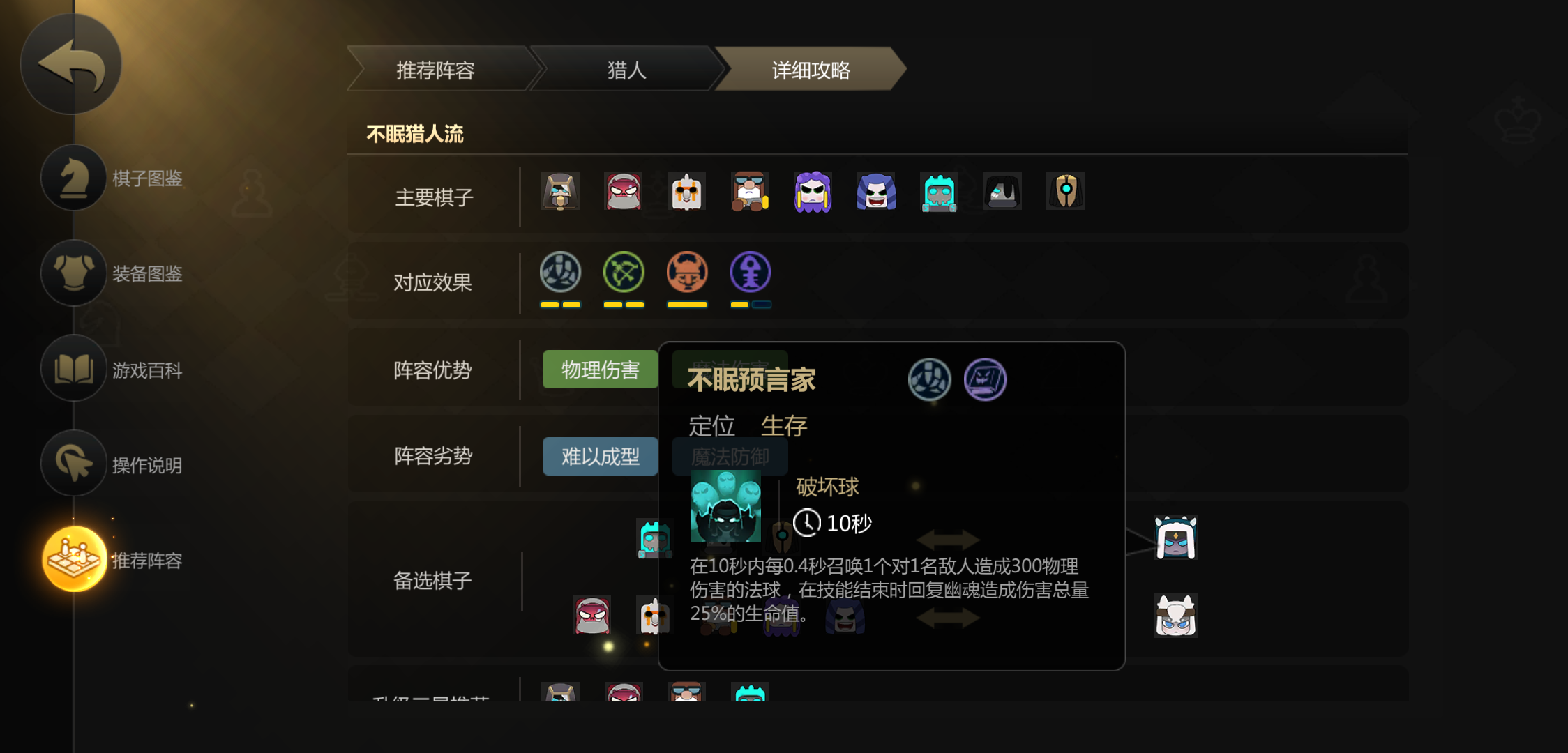Screen dimensions: 1568x753
Task: Select the purple-haired chess piece in main pieces
Action: tap(813, 192)
